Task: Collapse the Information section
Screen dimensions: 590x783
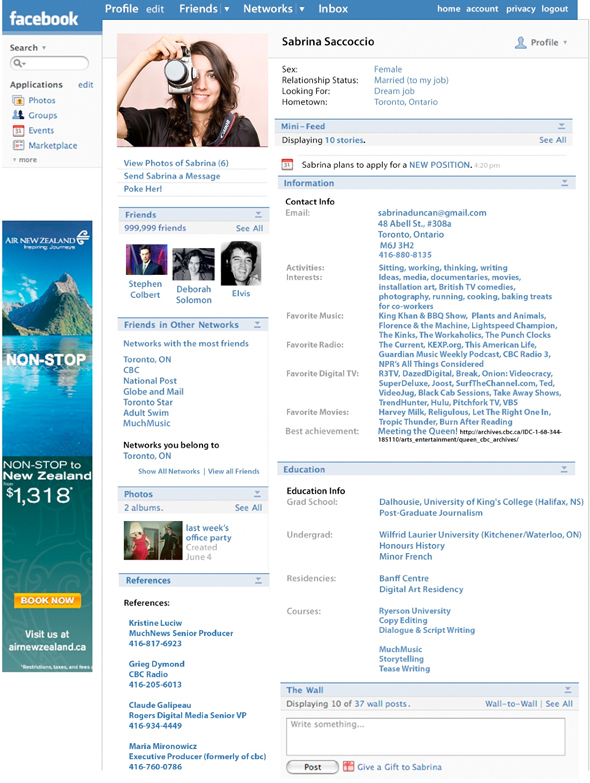Action: [x=564, y=183]
